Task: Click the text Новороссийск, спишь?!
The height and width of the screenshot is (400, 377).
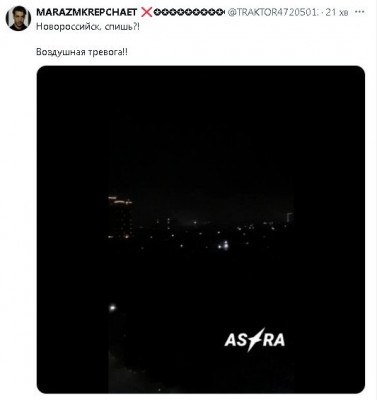Action: [x=88, y=27]
